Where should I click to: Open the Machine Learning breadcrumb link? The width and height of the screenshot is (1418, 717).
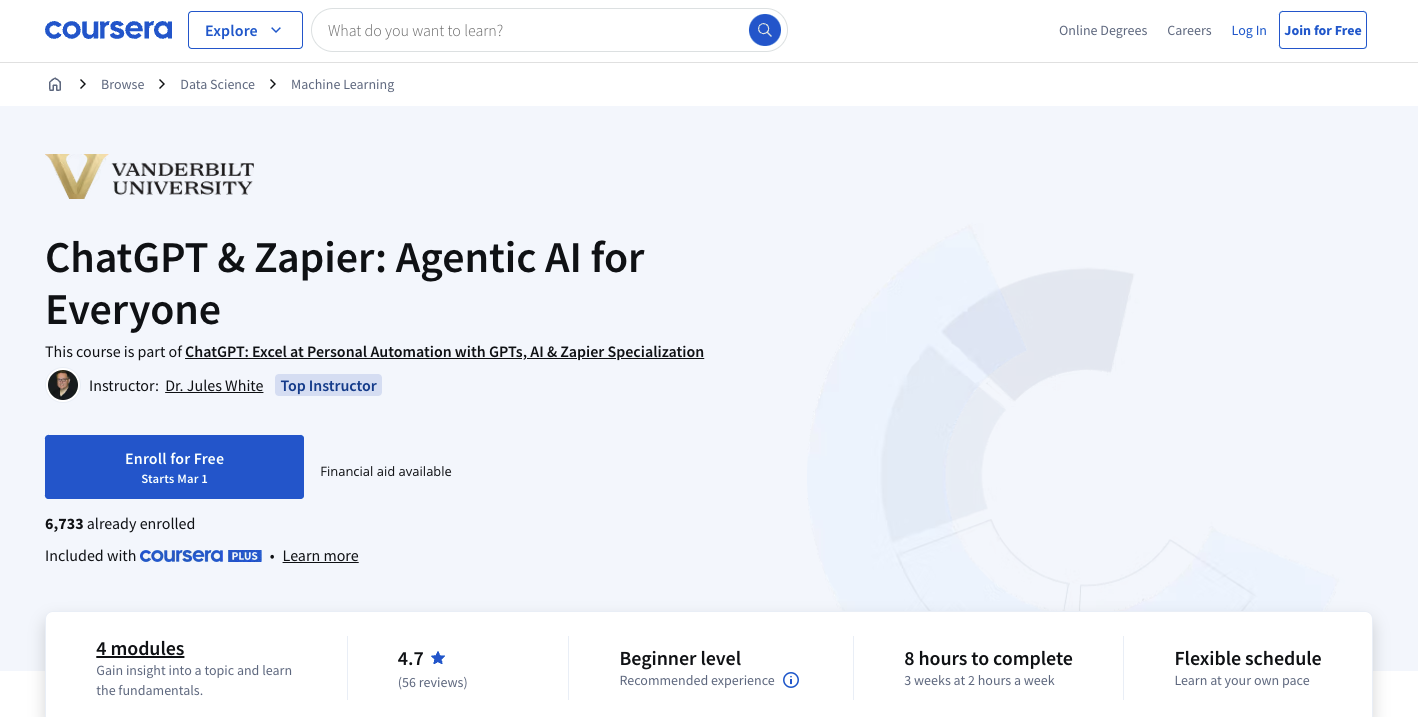click(x=342, y=84)
